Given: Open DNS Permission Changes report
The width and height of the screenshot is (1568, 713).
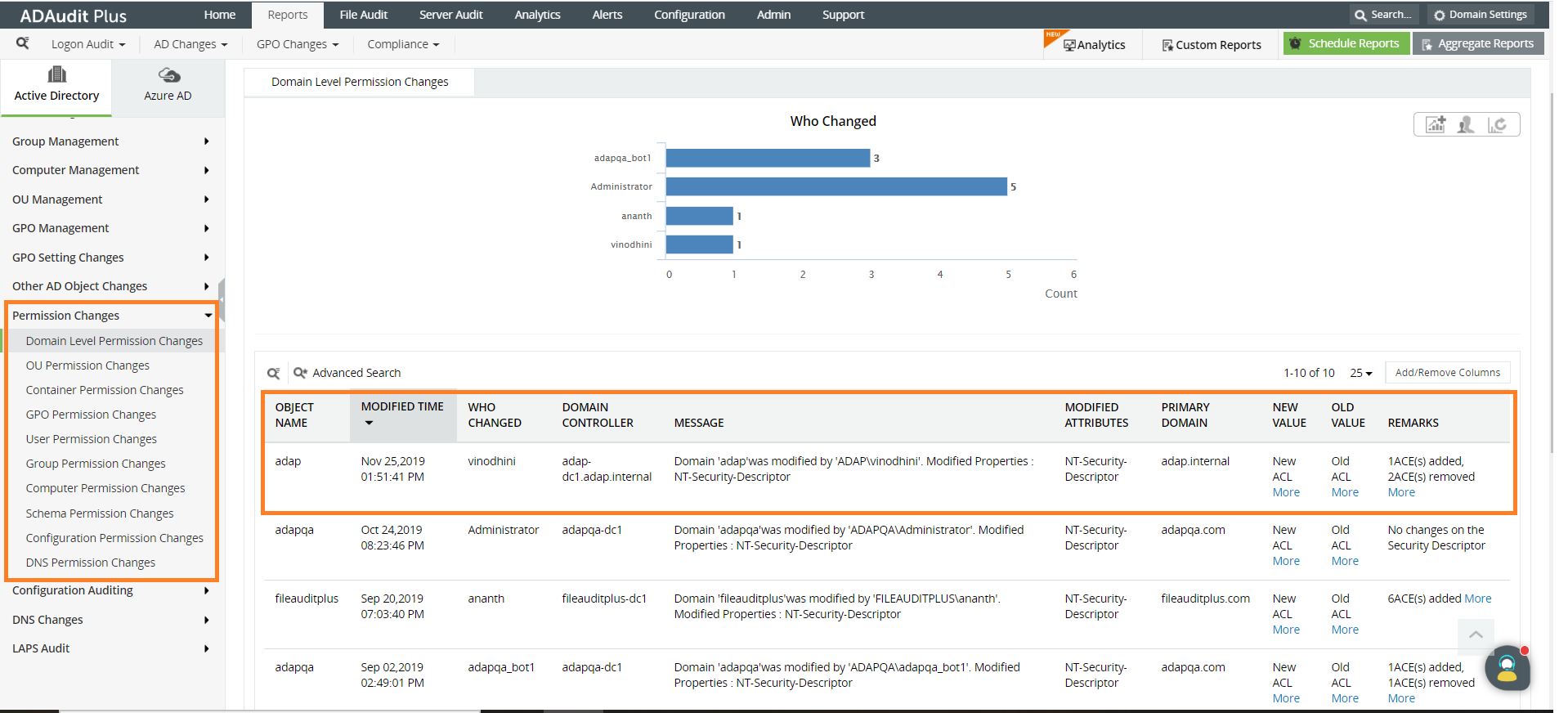Looking at the screenshot, I should (91, 563).
